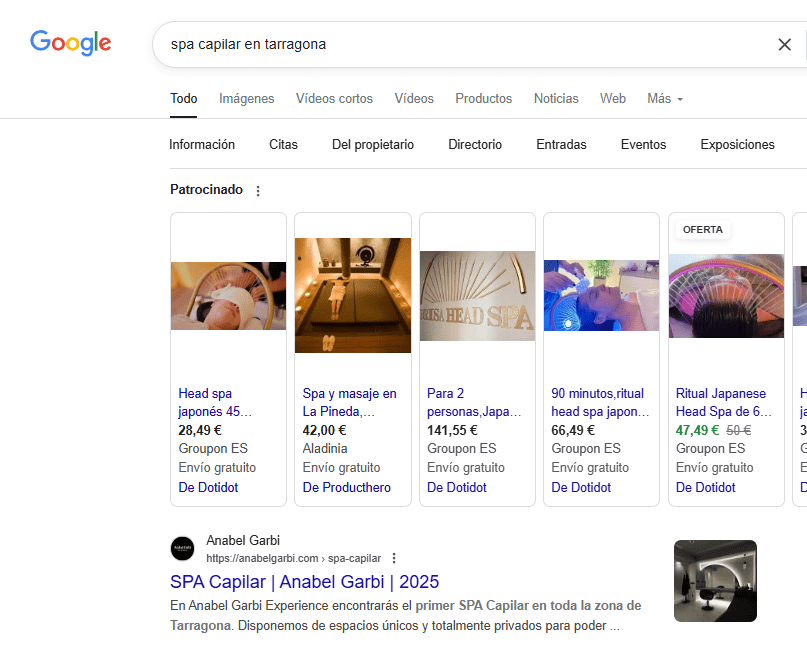The width and height of the screenshot is (807, 647).
Task: Open the SPA Capilar | Anabel Garbi | 2025 result
Action: tap(304, 582)
